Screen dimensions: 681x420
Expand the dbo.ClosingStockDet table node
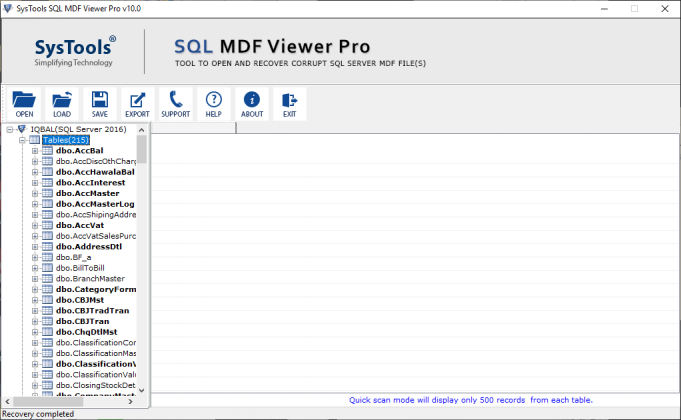[35, 385]
